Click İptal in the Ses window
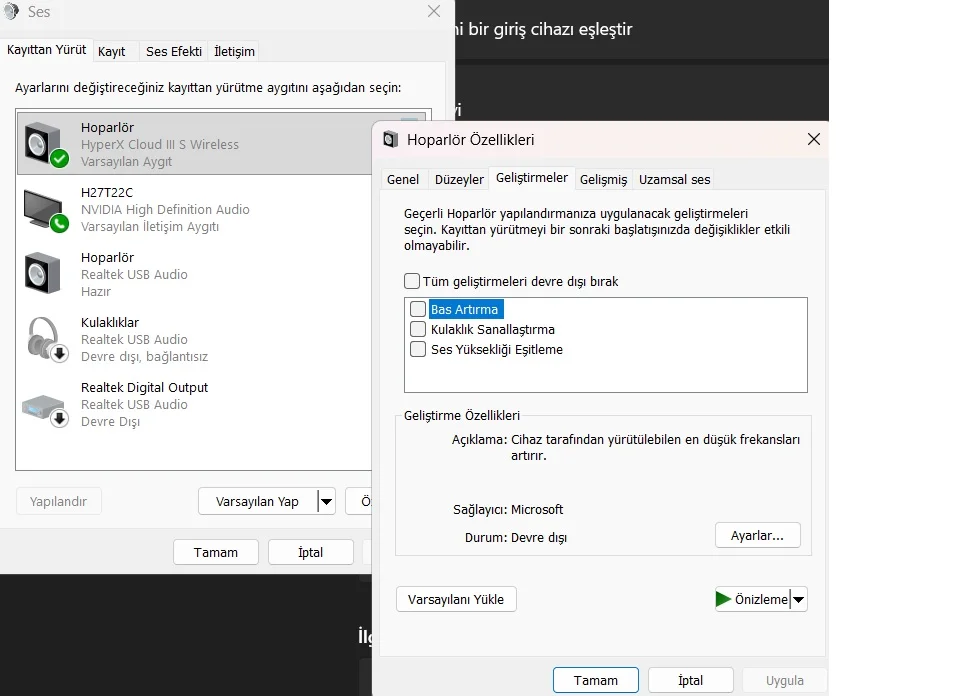 (x=310, y=552)
